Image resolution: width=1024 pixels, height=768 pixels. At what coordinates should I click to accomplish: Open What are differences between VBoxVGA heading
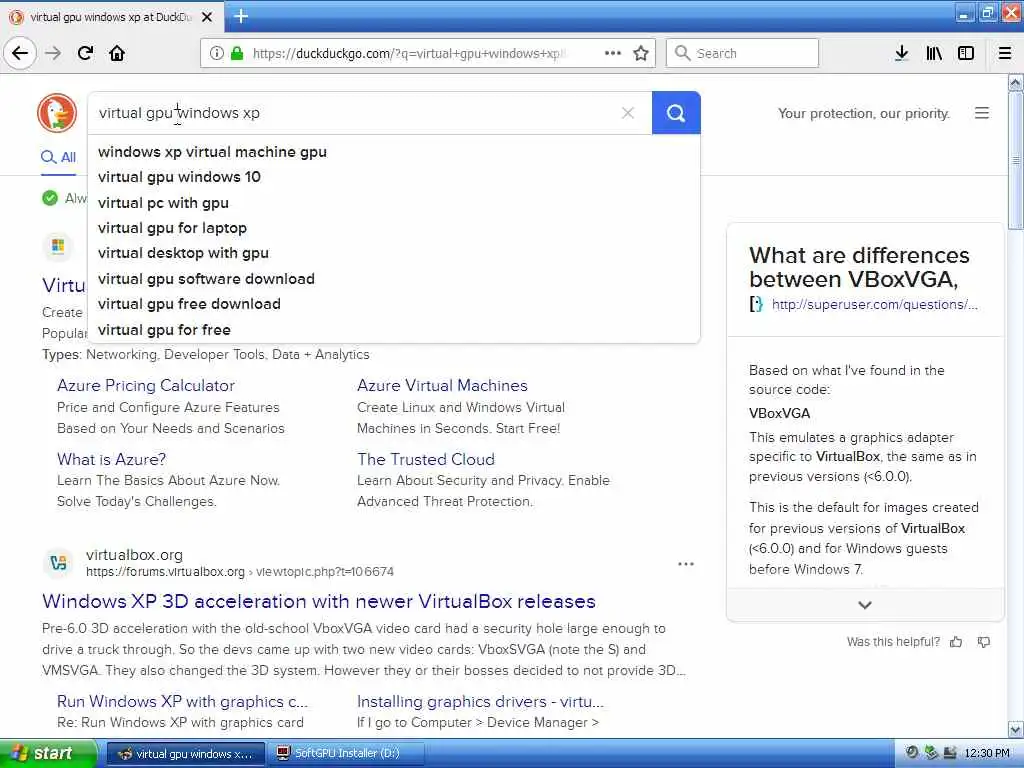pyautogui.click(x=859, y=267)
